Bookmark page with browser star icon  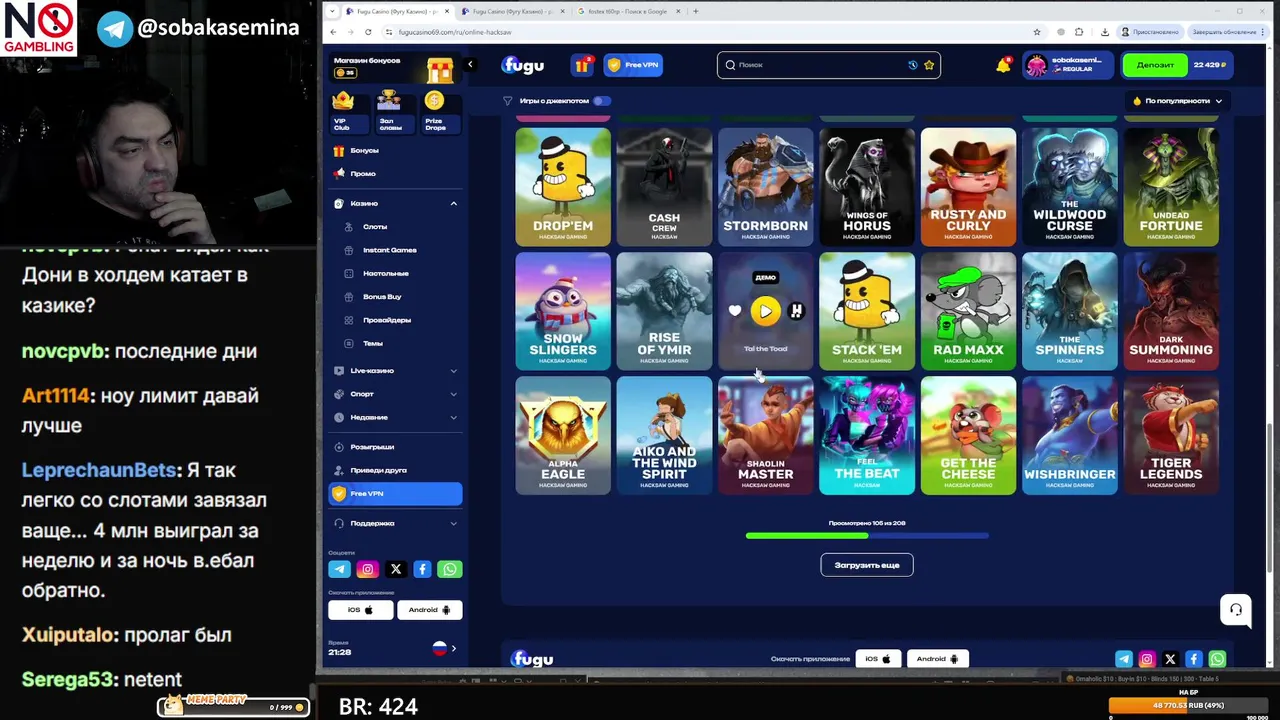click(x=1037, y=32)
